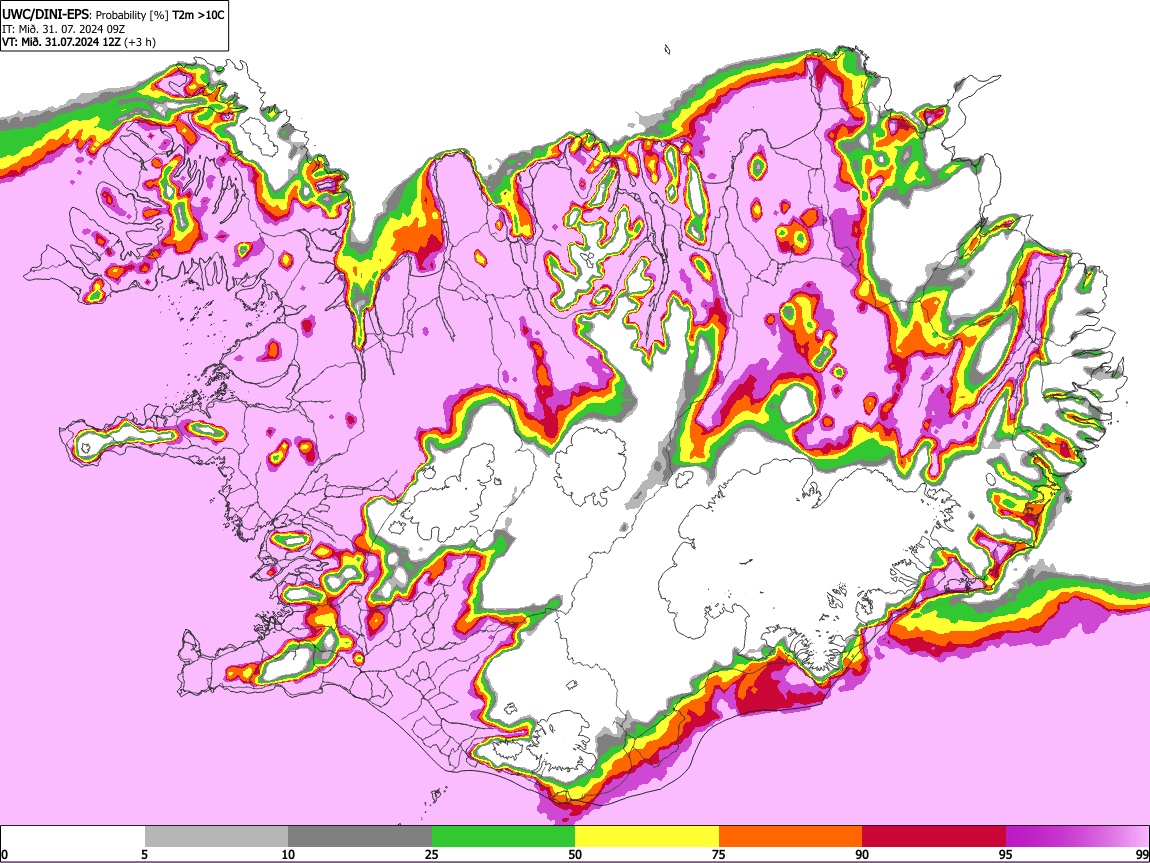Click the legend label '99'

(x=1142, y=854)
